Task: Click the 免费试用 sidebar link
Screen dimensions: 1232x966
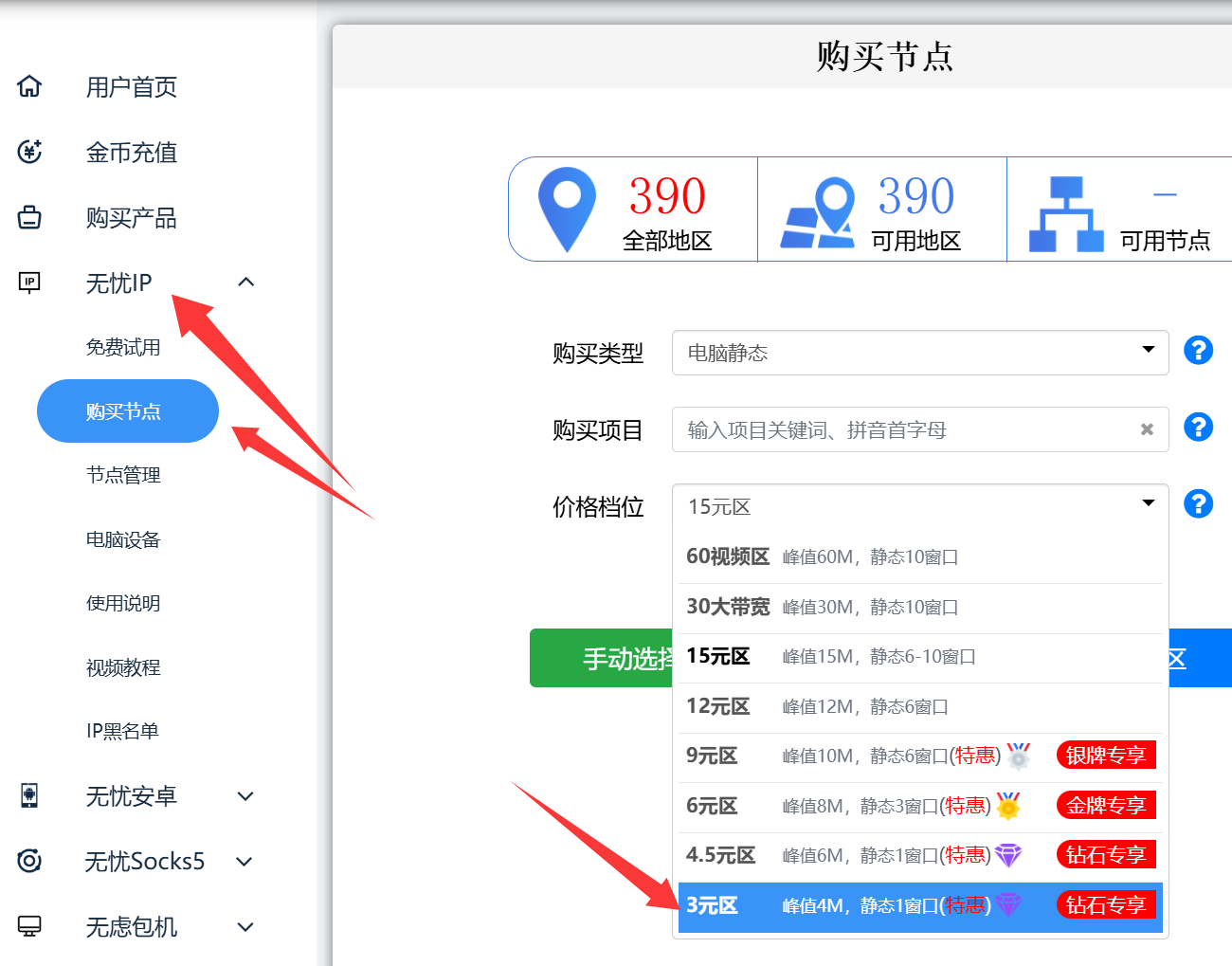Action: tap(123, 347)
